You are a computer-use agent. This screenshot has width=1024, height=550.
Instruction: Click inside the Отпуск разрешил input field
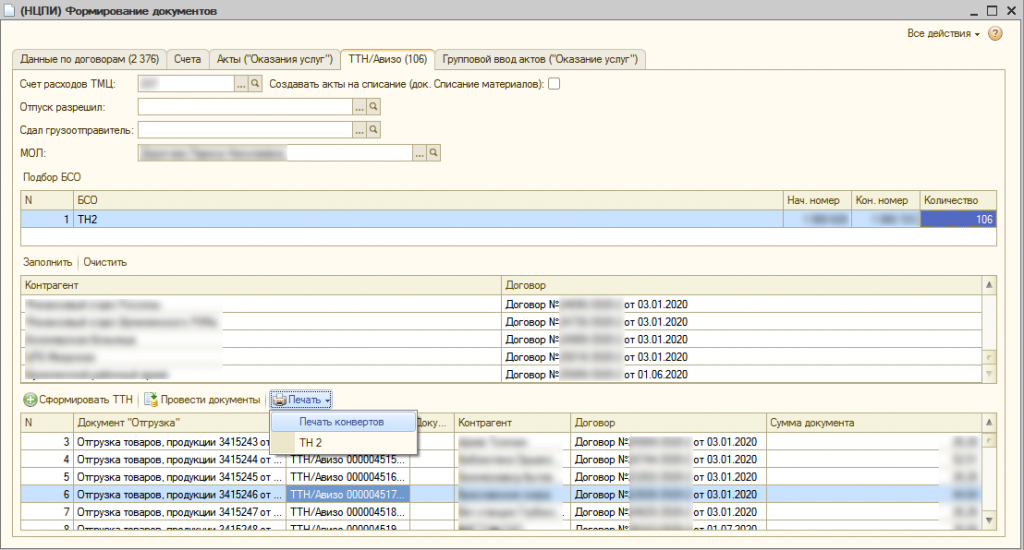tap(244, 106)
